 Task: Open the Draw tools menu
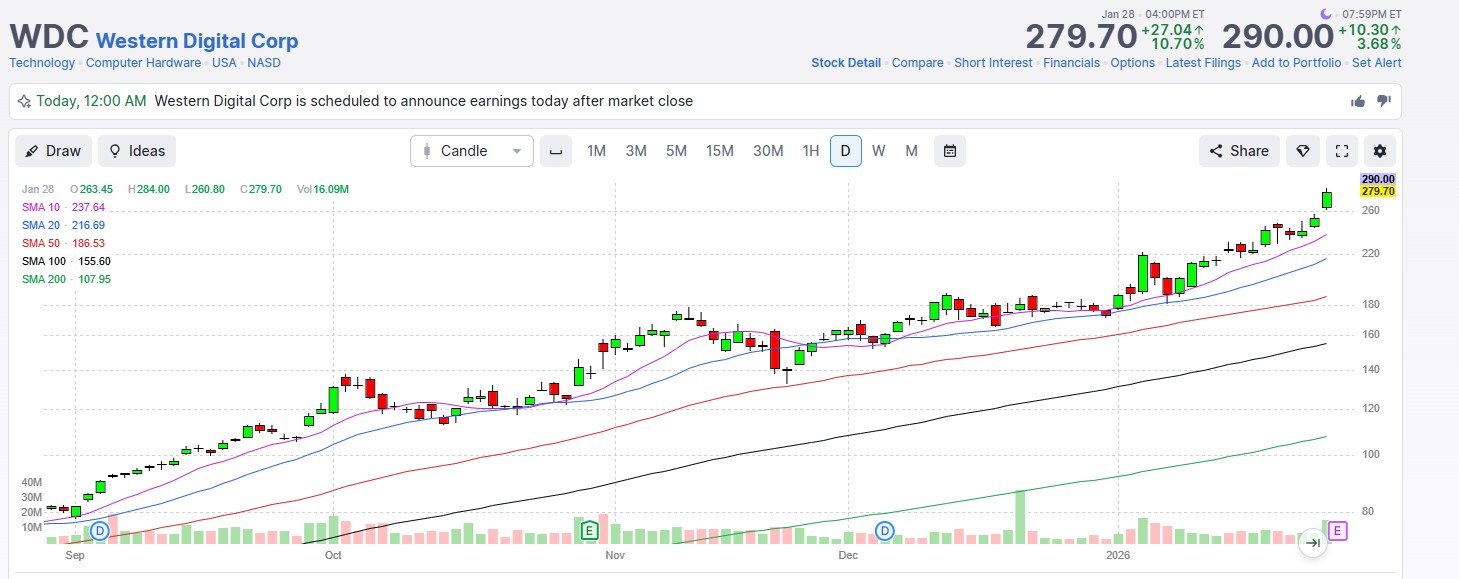tap(53, 151)
